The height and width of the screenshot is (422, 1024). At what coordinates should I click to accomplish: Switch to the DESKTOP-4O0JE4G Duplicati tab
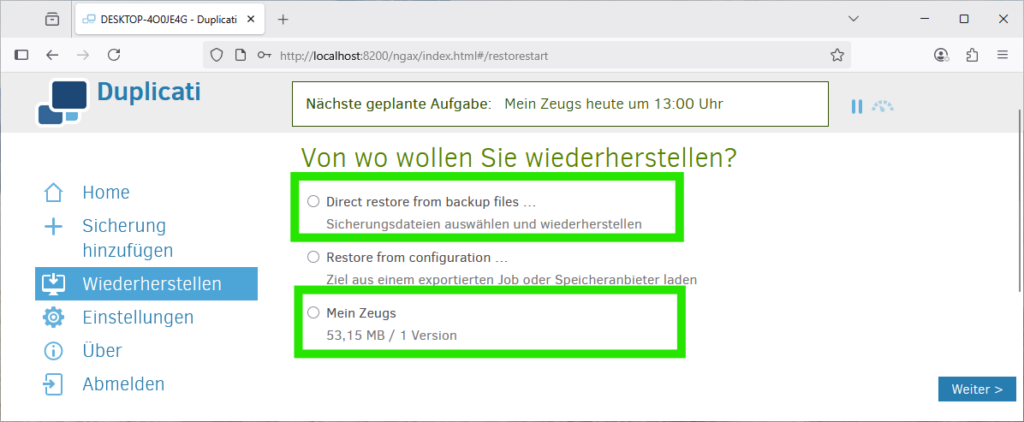[168, 20]
